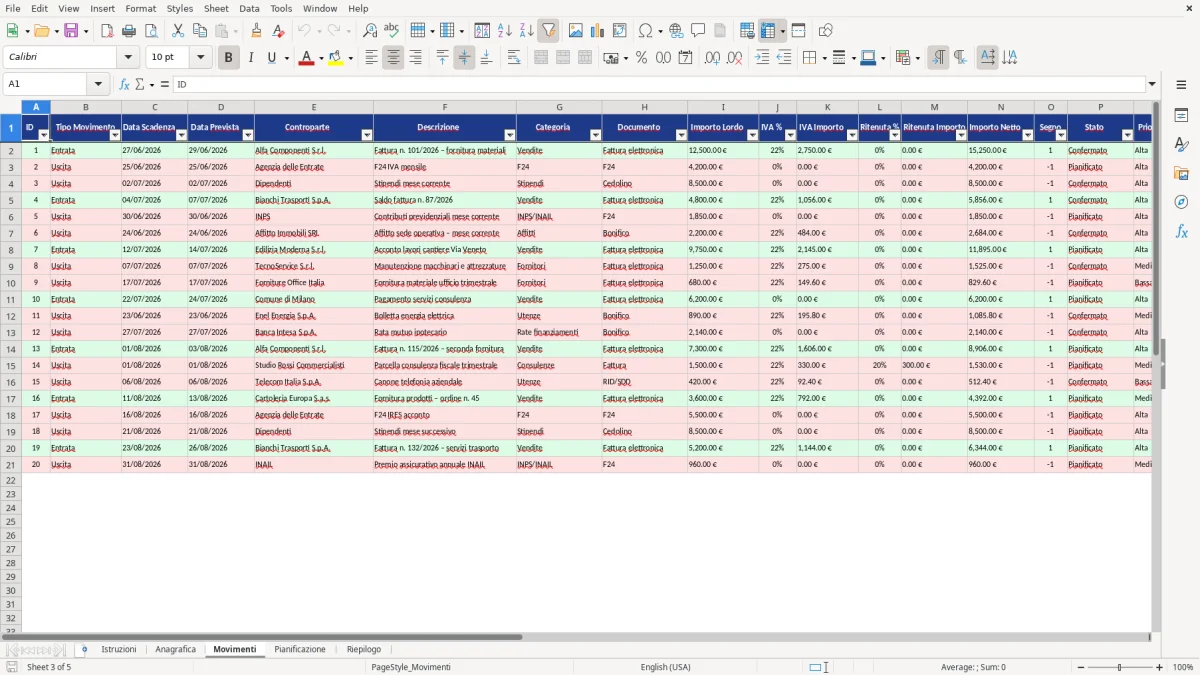Click the Spelling check icon
Image resolution: width=1200 pixels, height=675 pixels.
coord(392,31)
